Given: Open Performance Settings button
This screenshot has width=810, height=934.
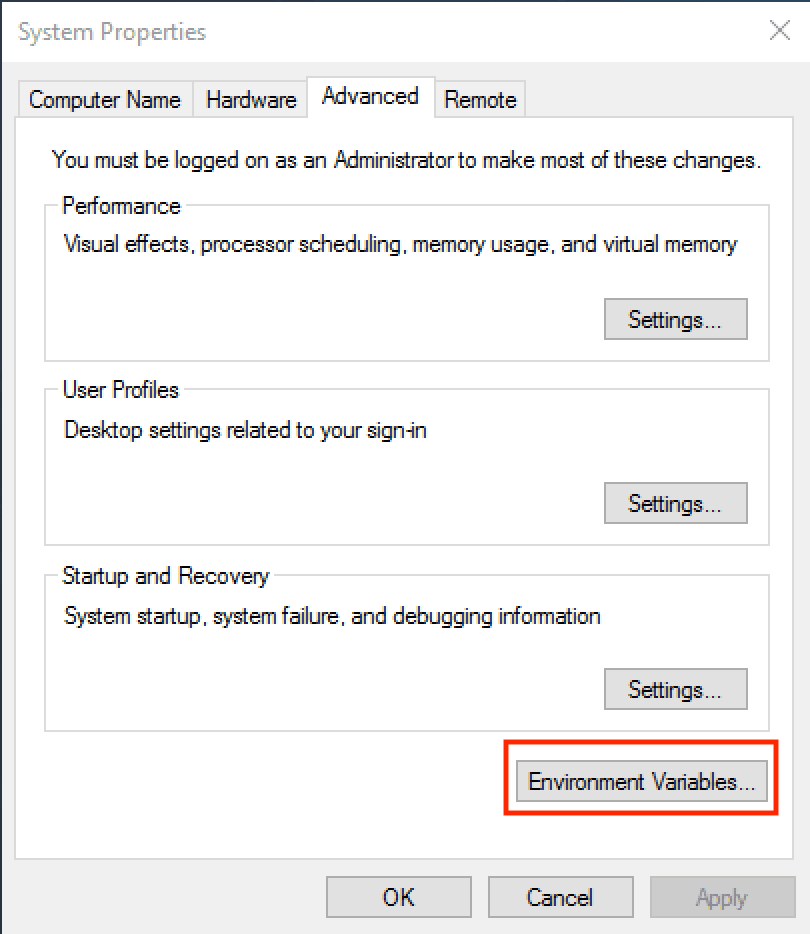Looking at the screenshot, I should point(675,320).
